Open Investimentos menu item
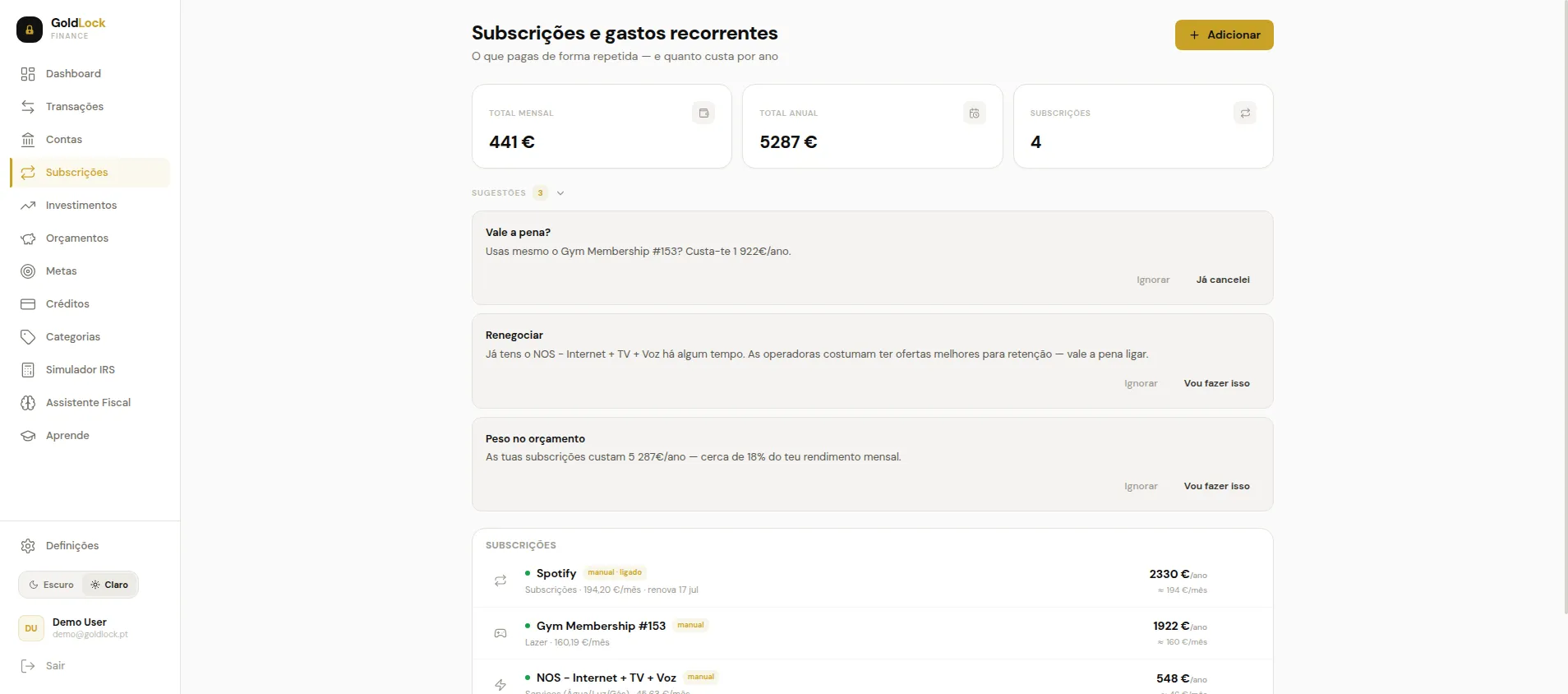 (x=90, y=206)
